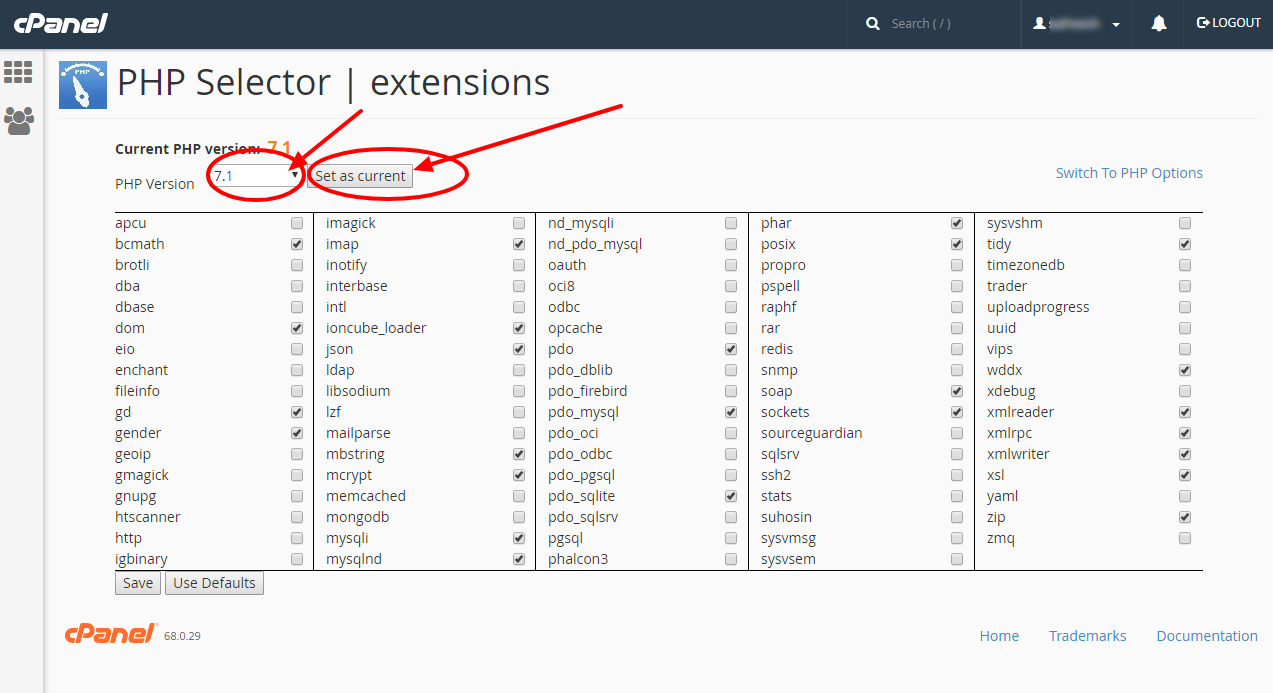Open the Home footer link
The image size is (1273, 693).
(x=999, y=636)
